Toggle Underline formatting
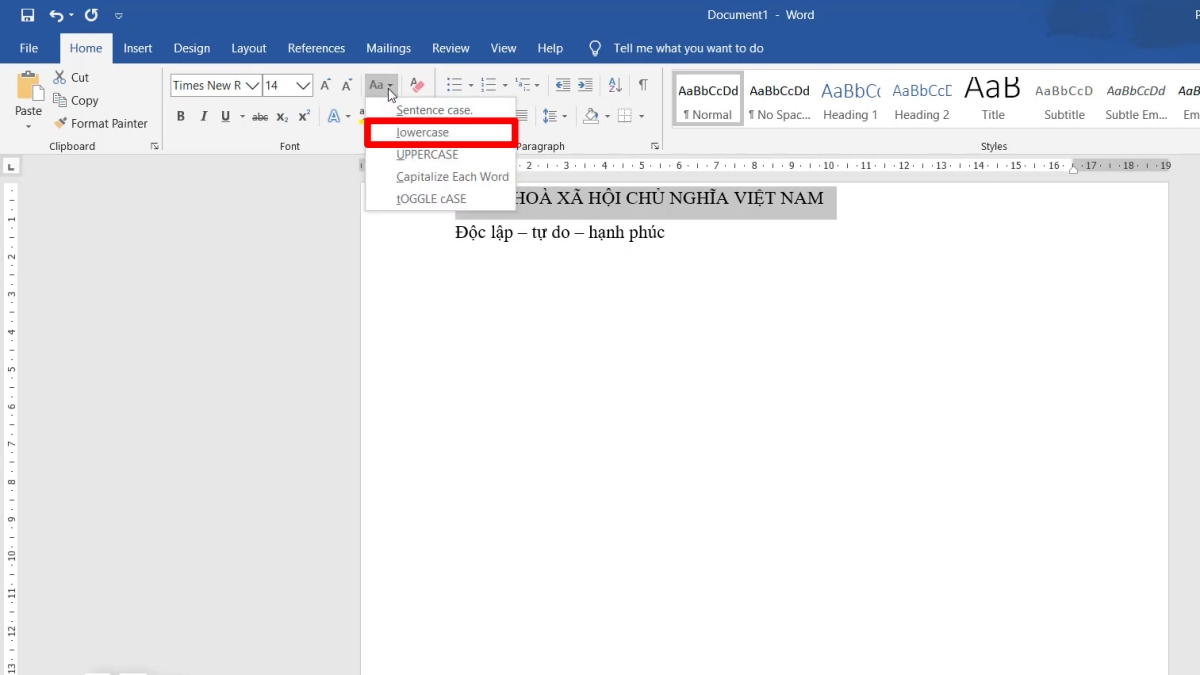This screenshot has height=675, width=1200. tap(226, 116)
